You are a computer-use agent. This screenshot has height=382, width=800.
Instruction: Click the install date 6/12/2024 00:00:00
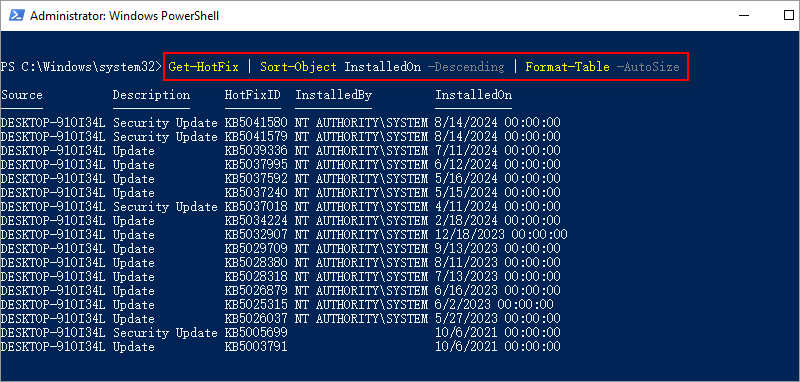click(x=497, y=165)
